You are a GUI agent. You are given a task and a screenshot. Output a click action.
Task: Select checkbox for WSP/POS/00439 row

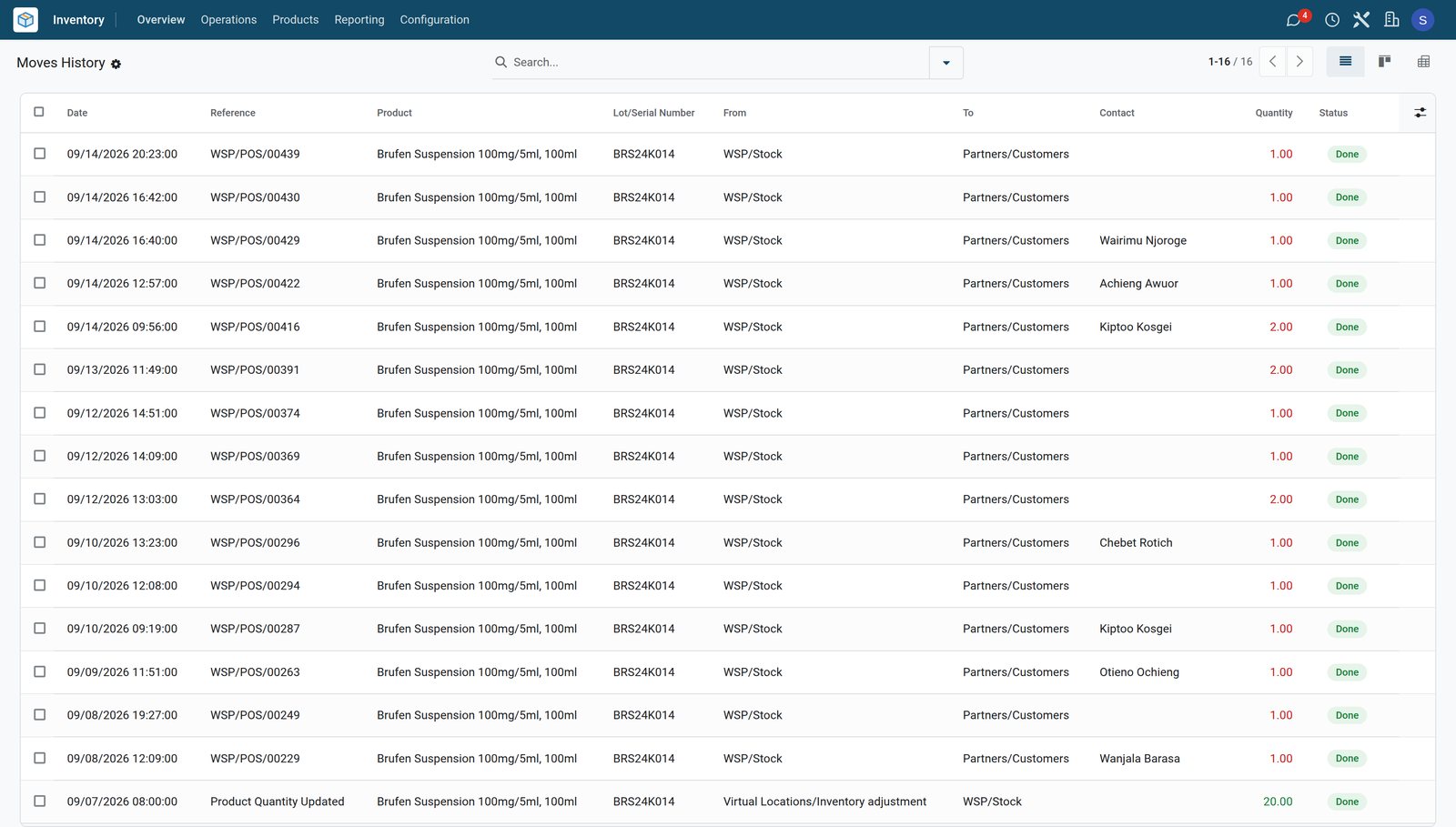point(39,154)
